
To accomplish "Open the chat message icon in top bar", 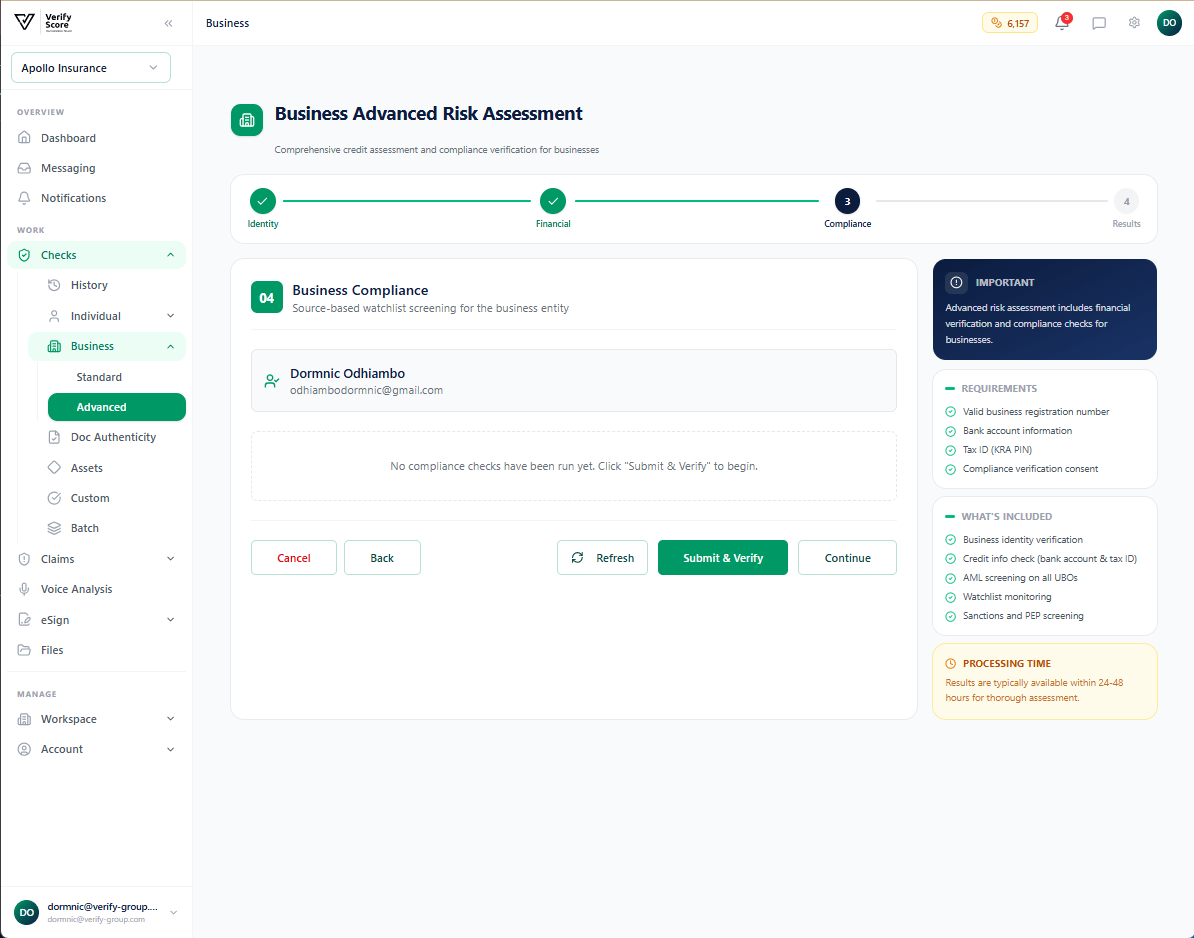I will click(x=1099, y=23).
